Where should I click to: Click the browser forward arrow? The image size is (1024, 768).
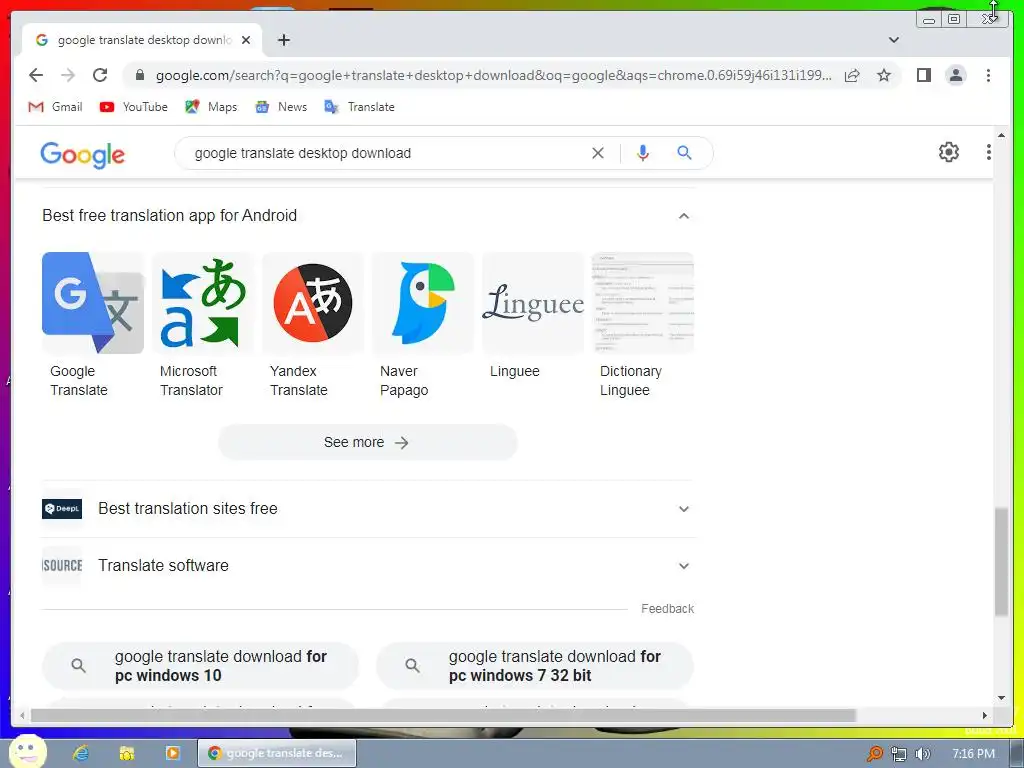point(68,75)
